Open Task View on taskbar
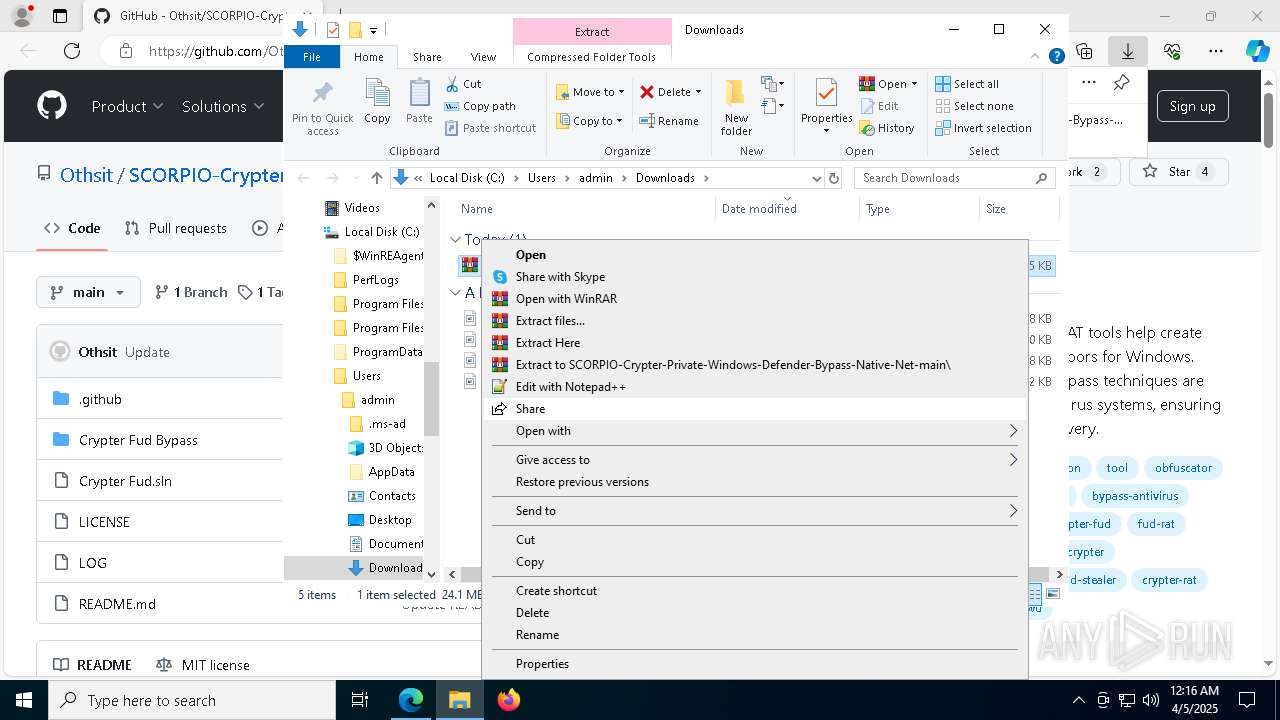The width and height of the screenshot is (1280, 720). (x=360, y=700)
